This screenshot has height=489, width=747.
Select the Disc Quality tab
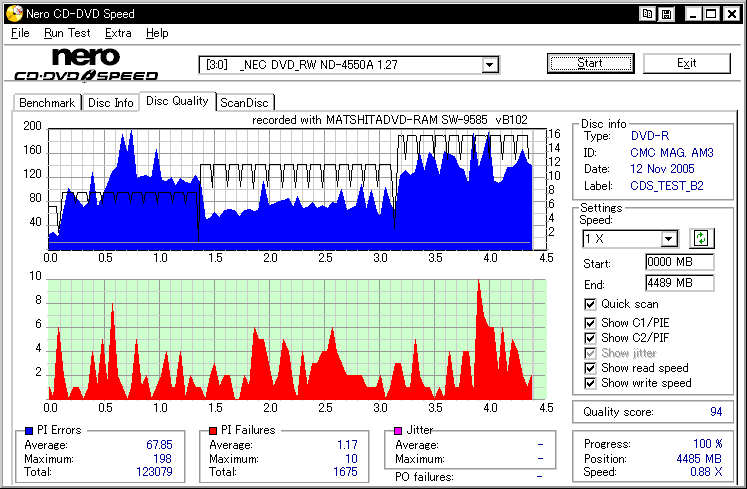click(x=177, y=101)
